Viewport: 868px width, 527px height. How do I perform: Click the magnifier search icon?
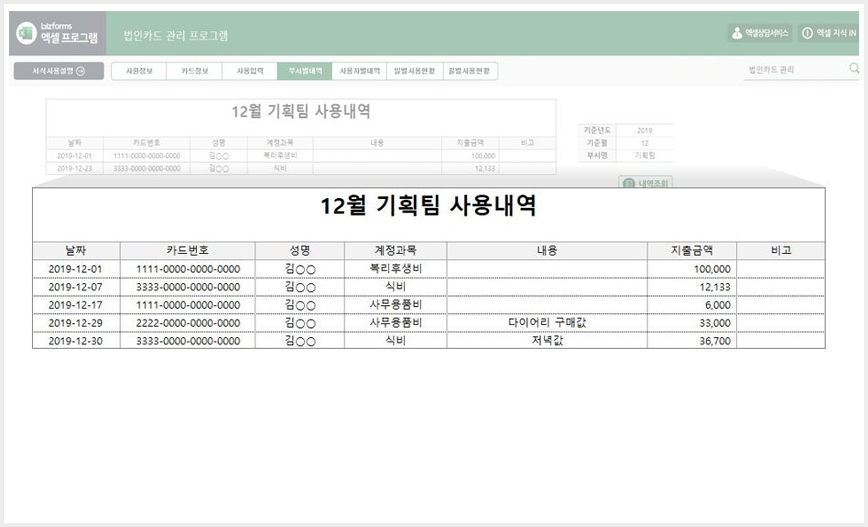click(x=854, y=68)
